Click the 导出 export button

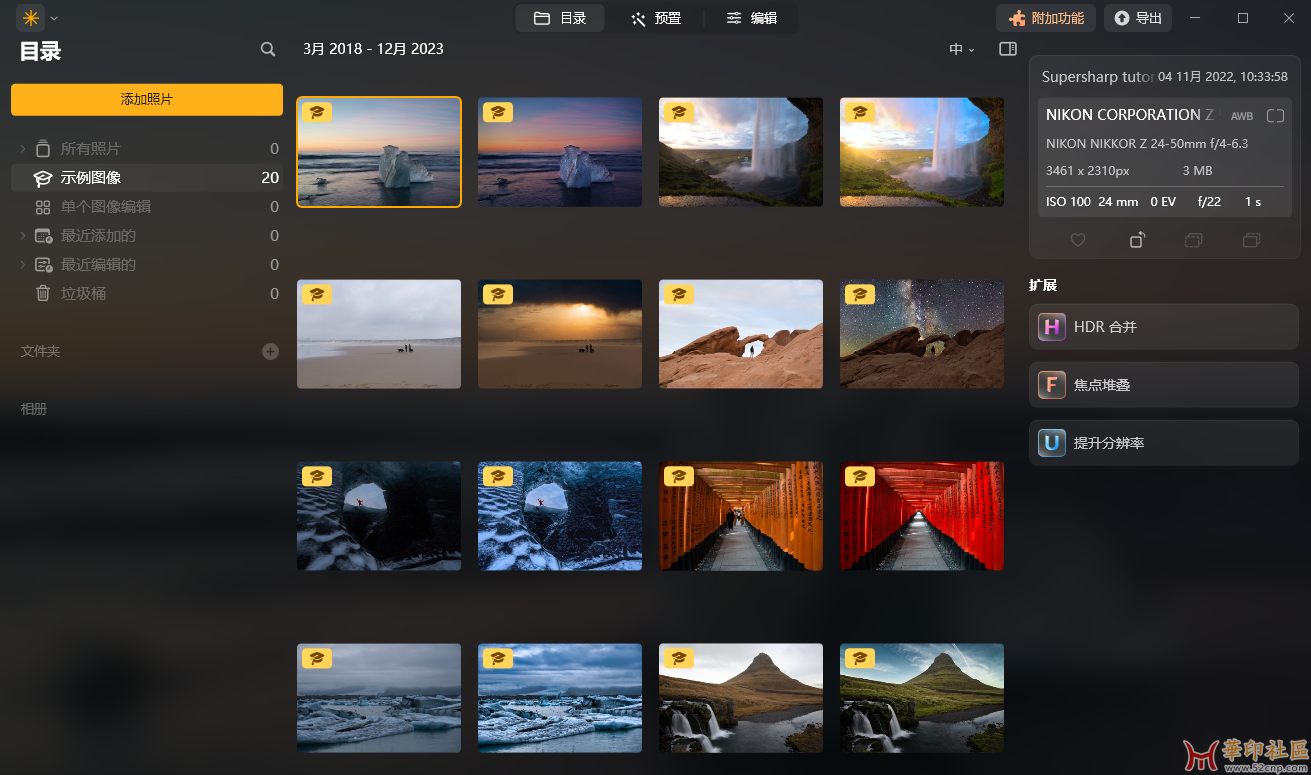pyautogui.click(x=1137, y=18)
